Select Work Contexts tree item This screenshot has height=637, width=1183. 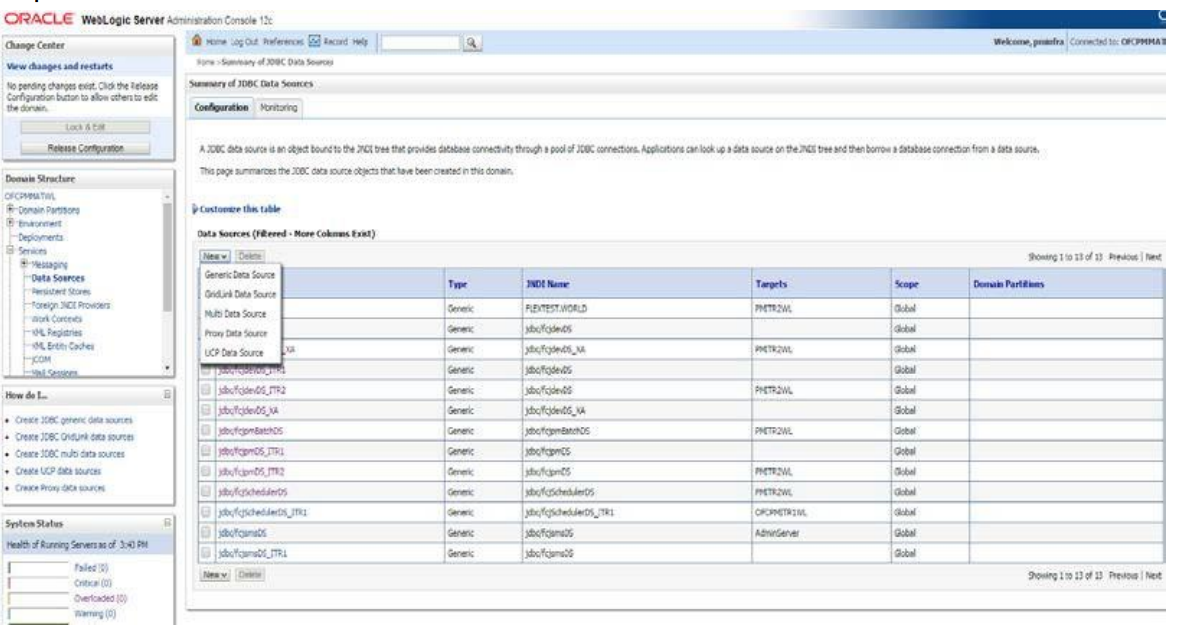[57, 318]
